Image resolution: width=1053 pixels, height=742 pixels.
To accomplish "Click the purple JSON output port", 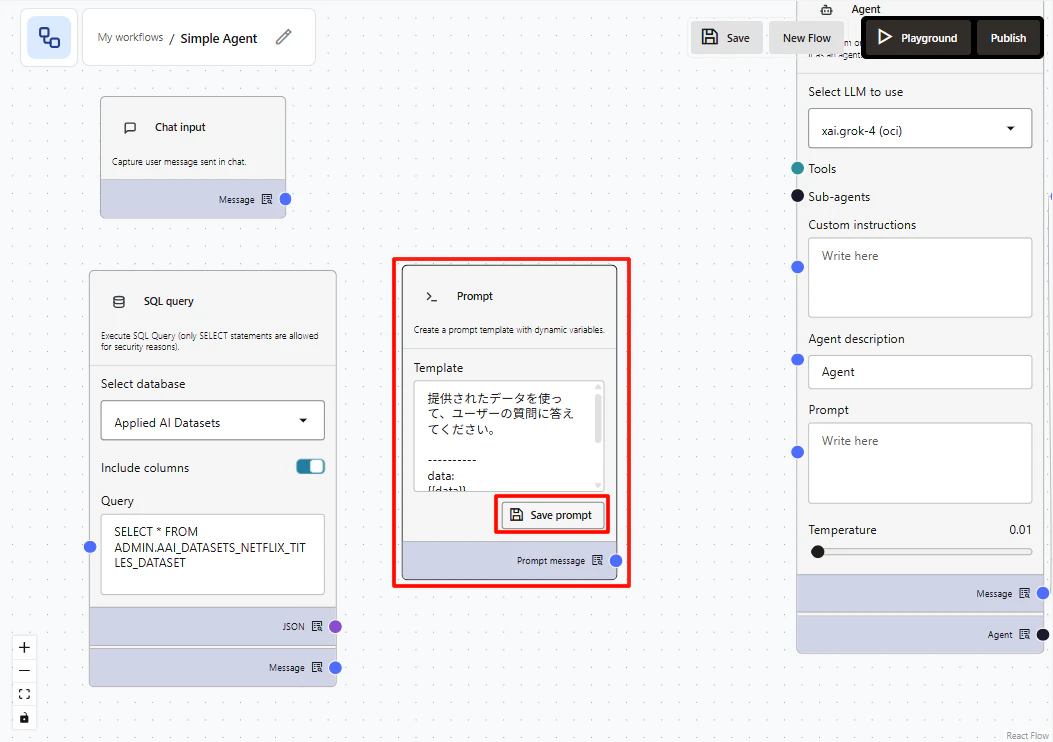I will pos(335,627).
